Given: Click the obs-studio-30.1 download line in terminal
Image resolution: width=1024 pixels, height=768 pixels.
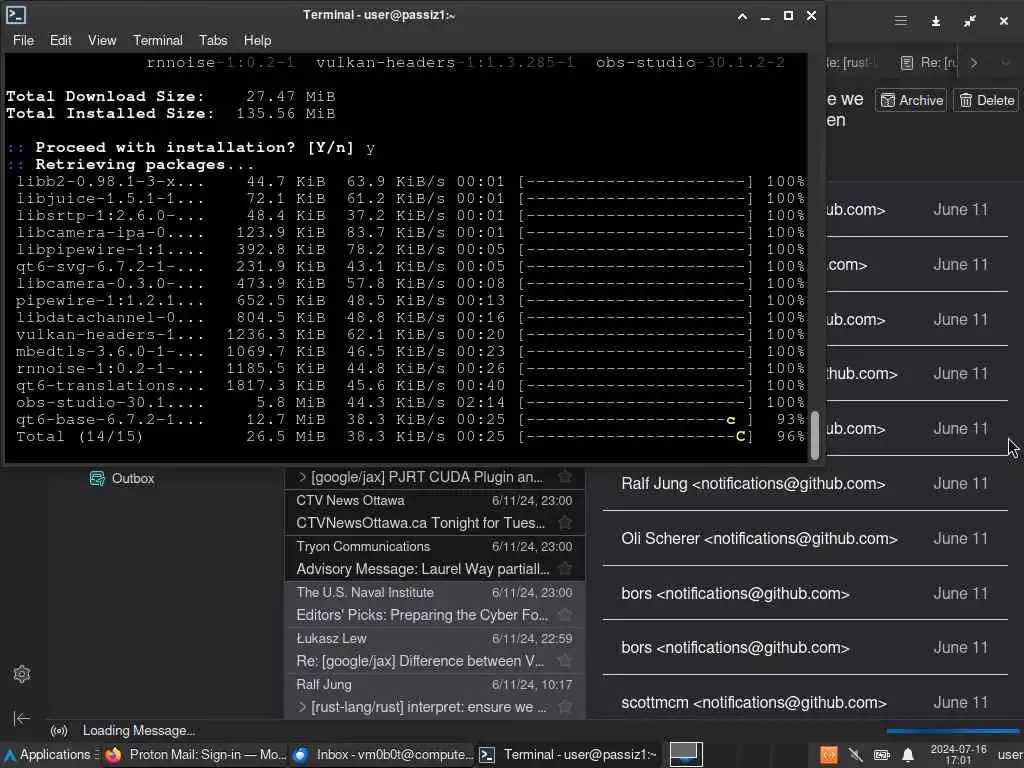Looking at the screenshot, I should click(x=410, y=403).
